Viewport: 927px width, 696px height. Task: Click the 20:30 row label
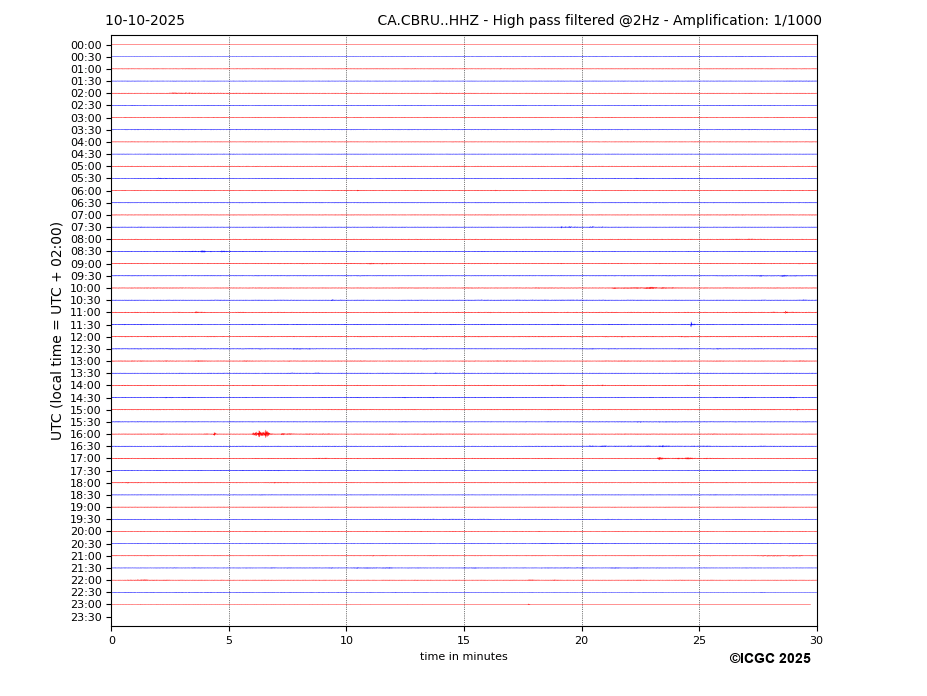pos(86,544)
